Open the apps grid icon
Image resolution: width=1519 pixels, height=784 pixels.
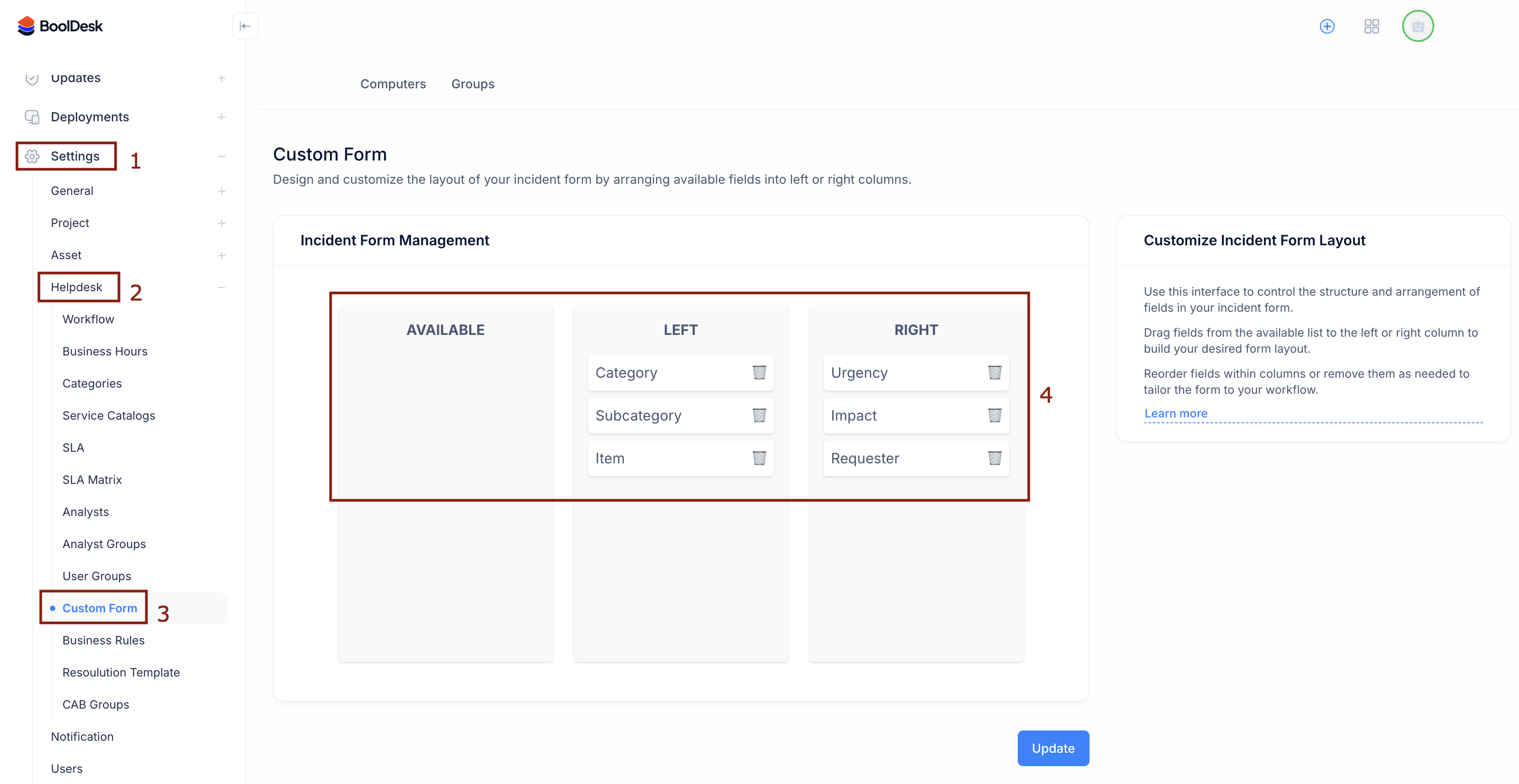click(1371, 26)
